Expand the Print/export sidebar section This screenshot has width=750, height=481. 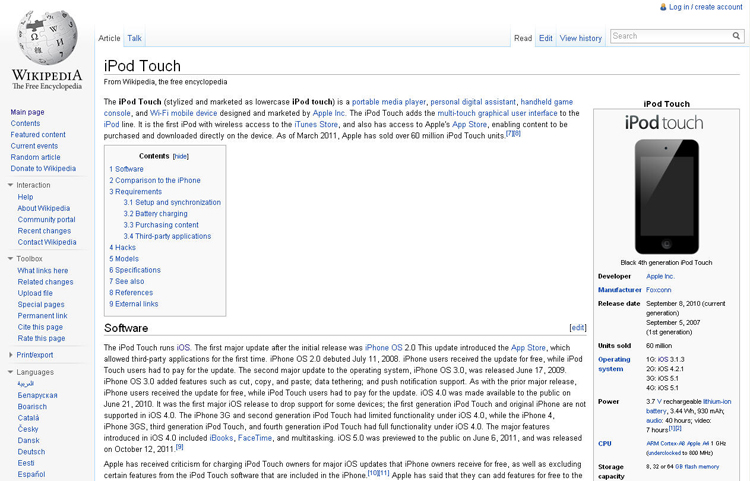(10, 355)
